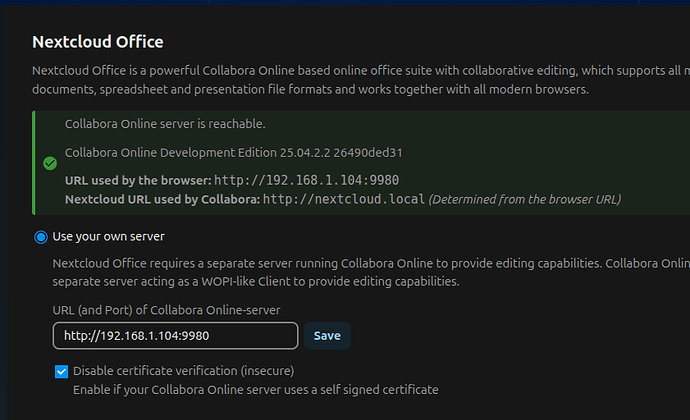Click the 'URL used by the browser:' label
690x420 pixels.
(138, 181)
